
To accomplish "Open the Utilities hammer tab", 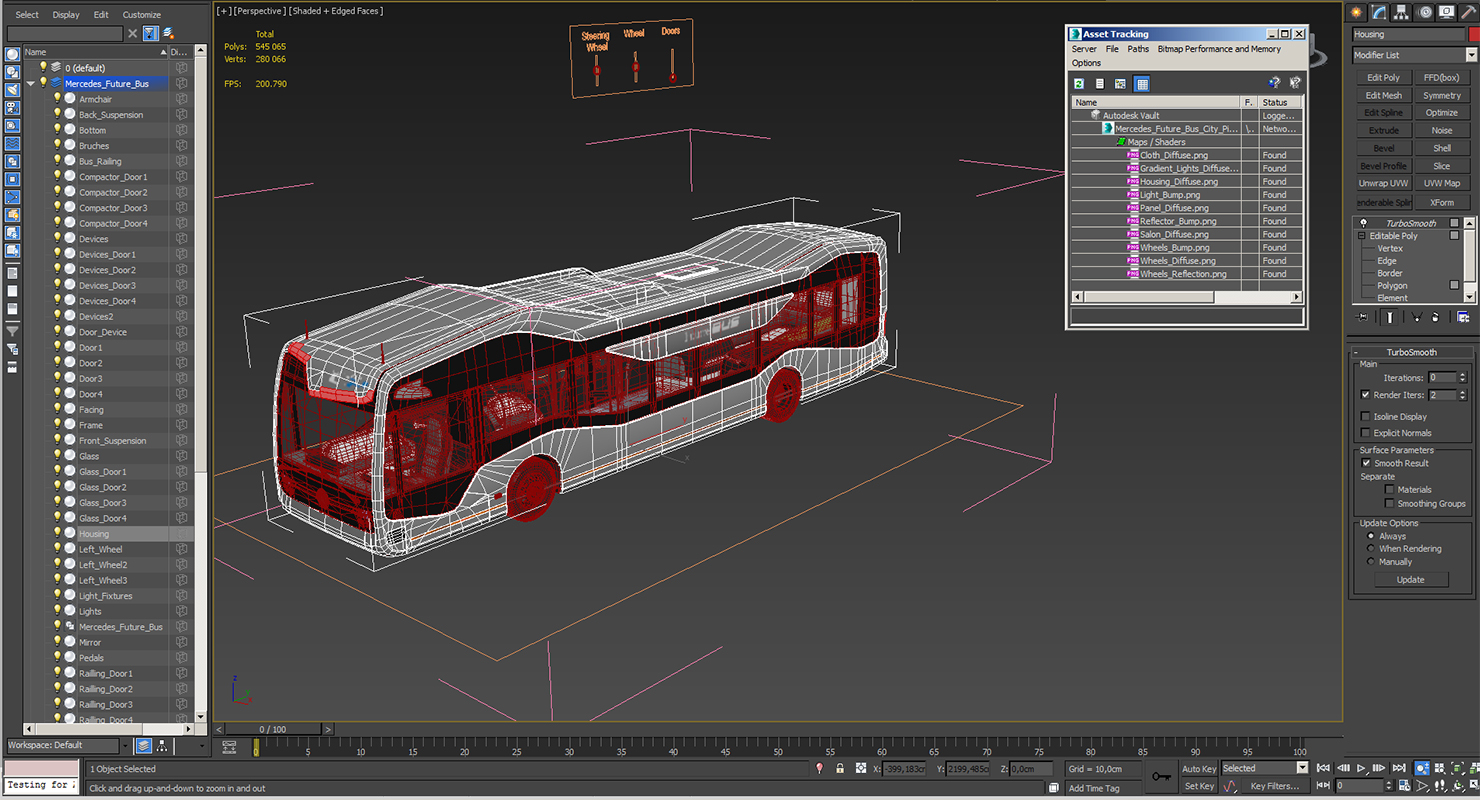I will tap(1468, 12).
